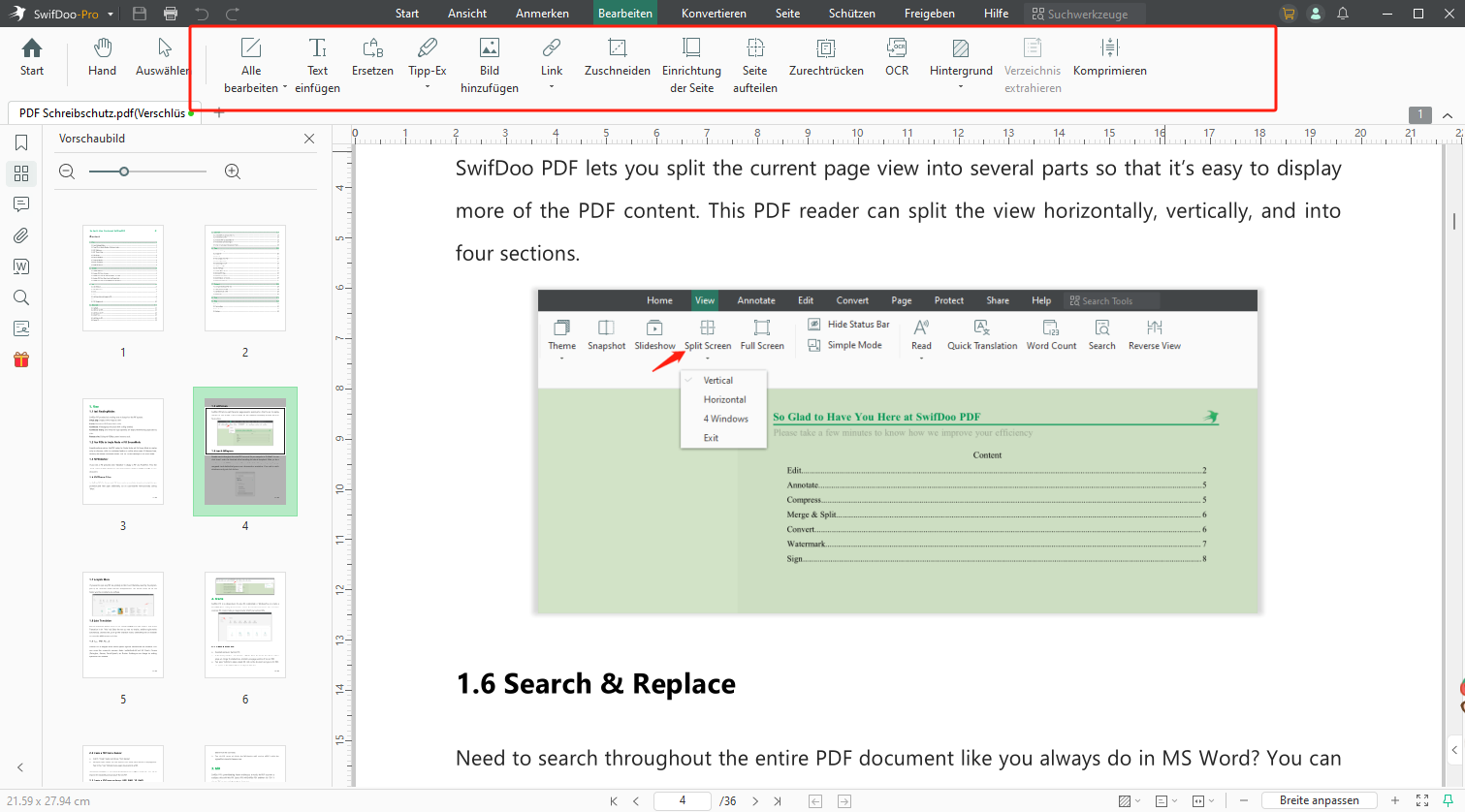Add a new tab with plus button
Viewport: 1465px width, 812px height.
click(x=219, y=112)
